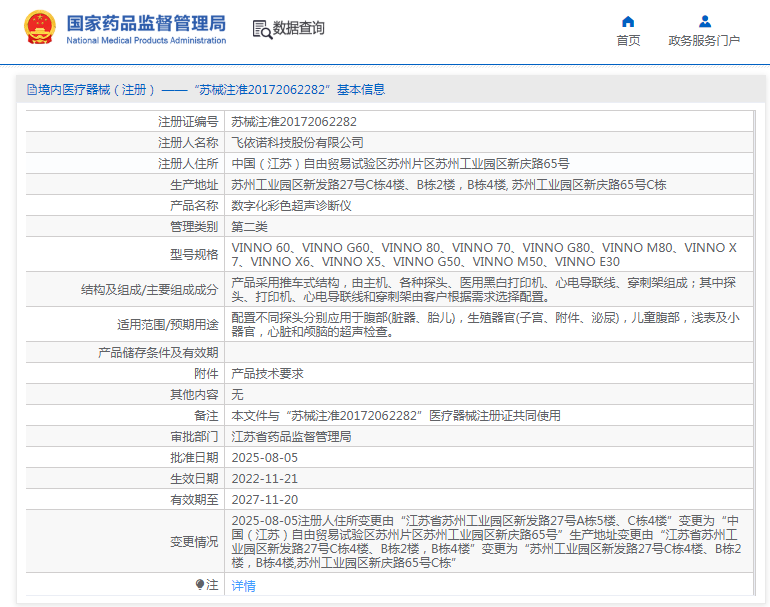Click the 产品名称 row label
The image size is (770, 607).
click(194, 206)
